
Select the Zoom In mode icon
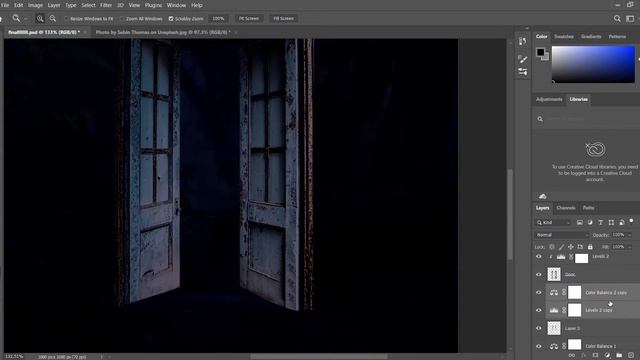click(x=40, y=18)
